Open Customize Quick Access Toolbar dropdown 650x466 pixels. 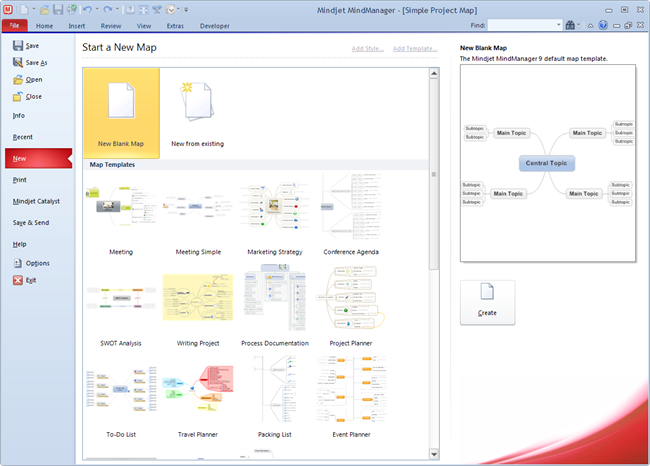pos(186,10)
